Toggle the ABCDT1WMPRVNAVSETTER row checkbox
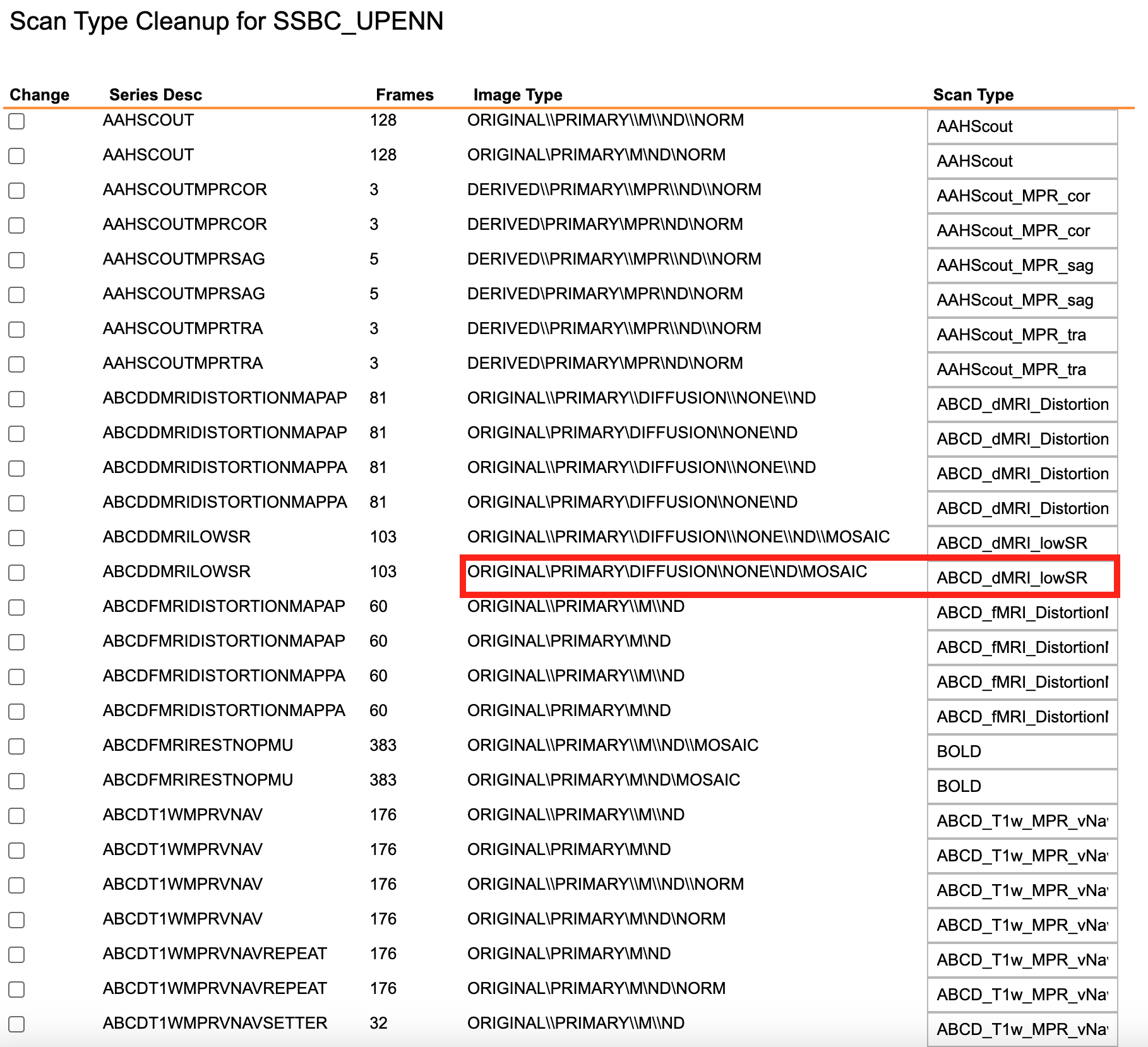Image resolution: width=1148 pixels, height=1047 pixels. [16, 1024]
